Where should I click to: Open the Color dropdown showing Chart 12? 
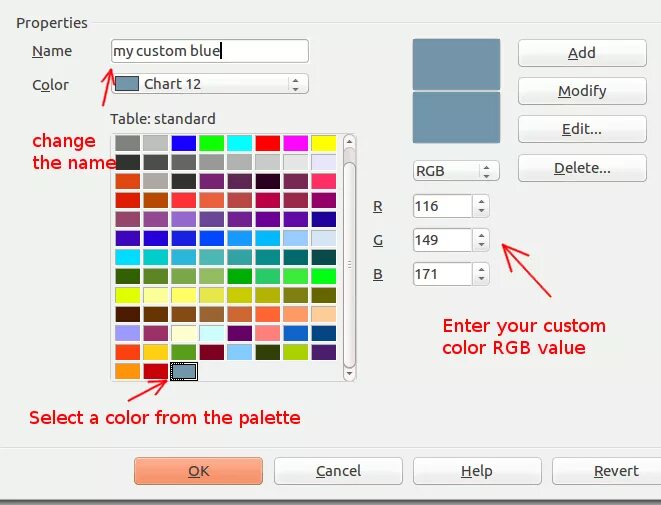click(210, 84)
